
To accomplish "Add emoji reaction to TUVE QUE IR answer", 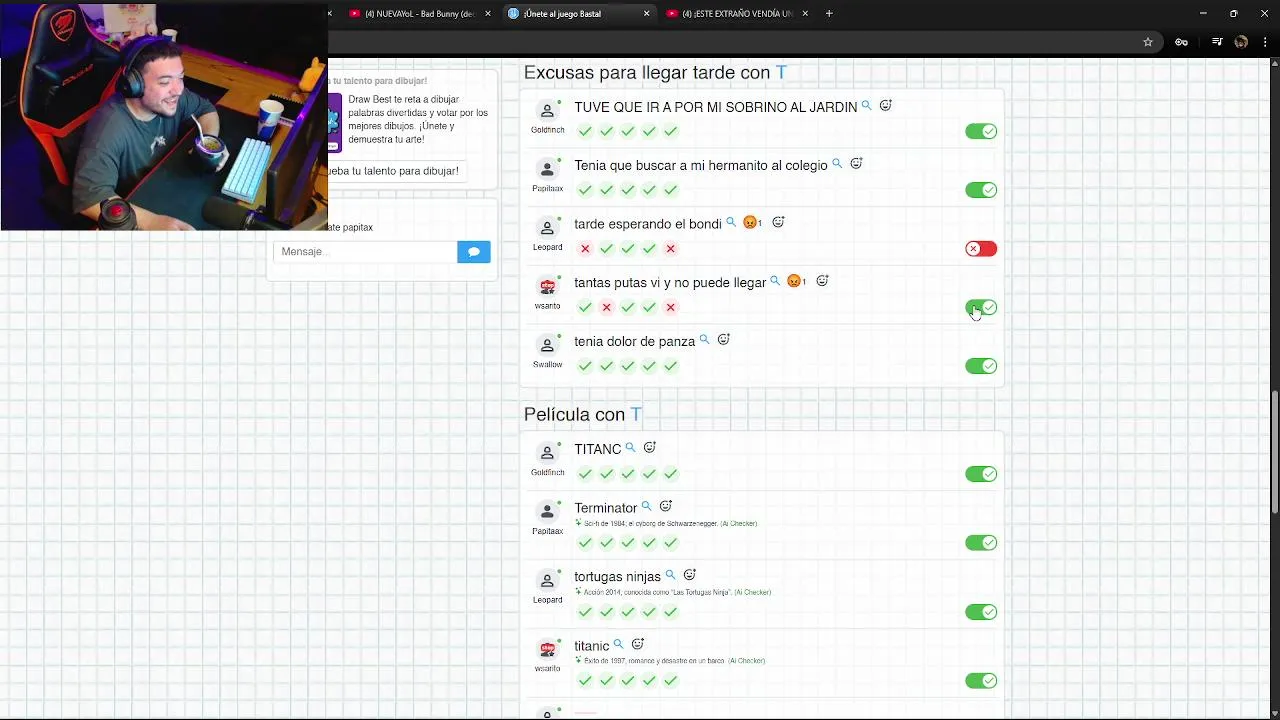I will 885,105.
